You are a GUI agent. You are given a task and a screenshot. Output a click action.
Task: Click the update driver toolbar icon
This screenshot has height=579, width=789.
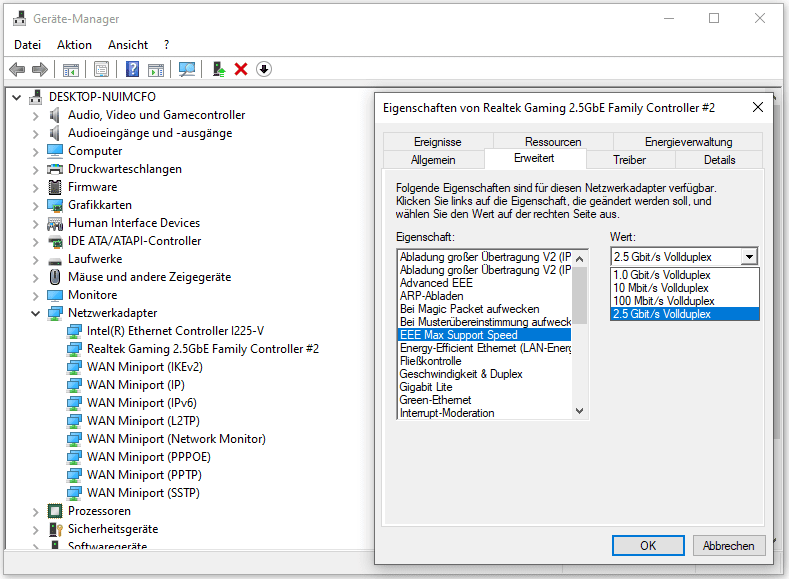click(x=219, y=69)
